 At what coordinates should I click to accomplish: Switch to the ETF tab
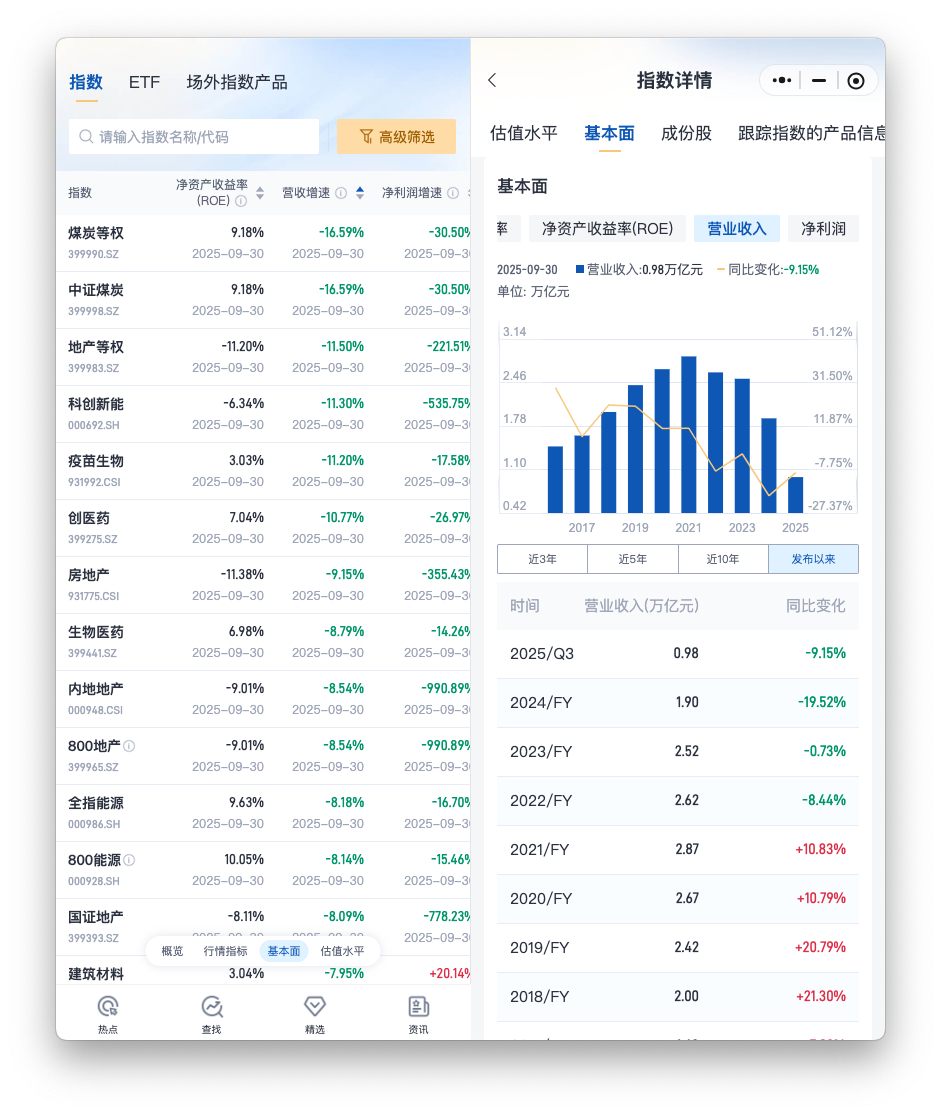point(144,82)
